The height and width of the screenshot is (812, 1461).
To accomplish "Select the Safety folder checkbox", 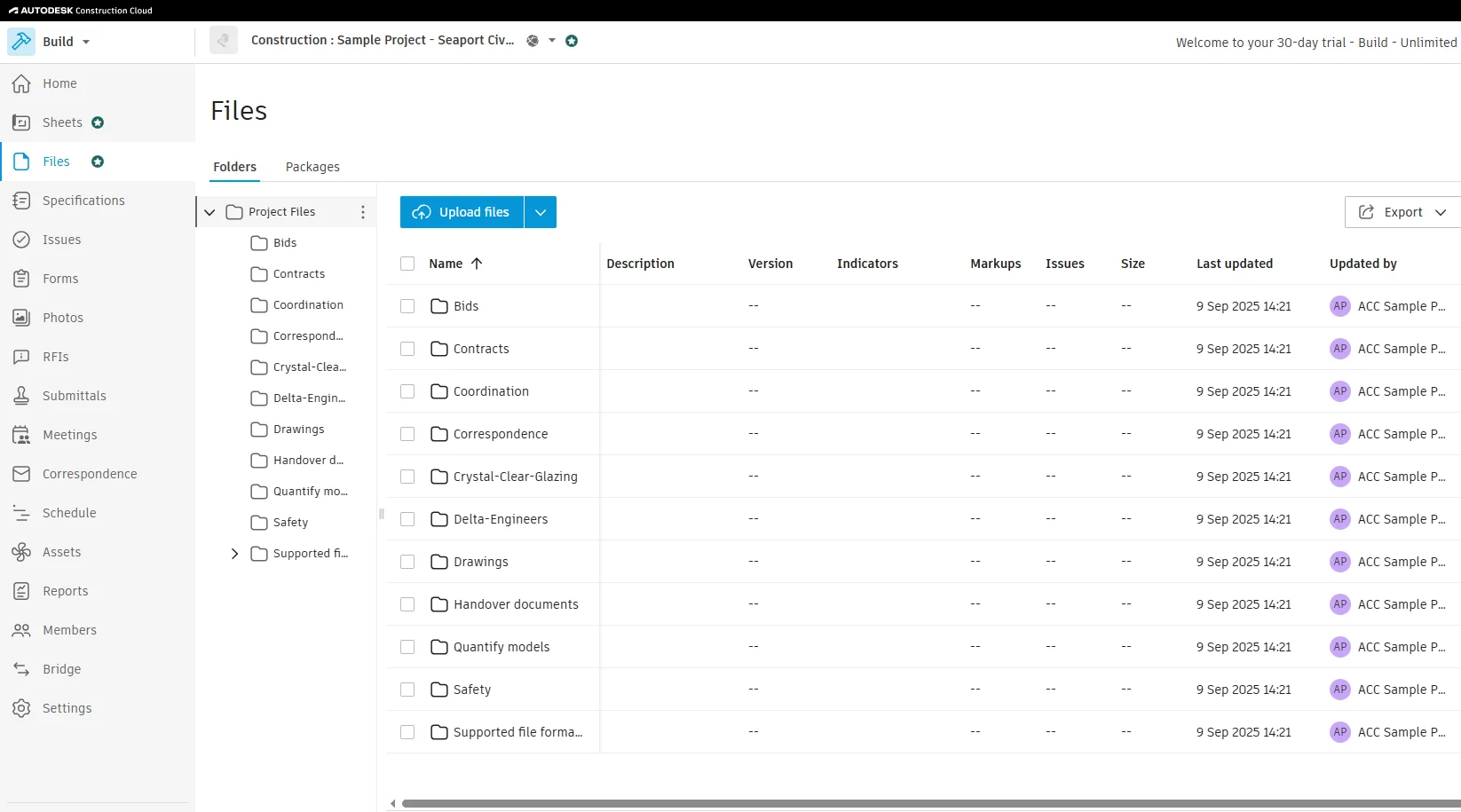I will pyautogui.click(x=407, y=690).
